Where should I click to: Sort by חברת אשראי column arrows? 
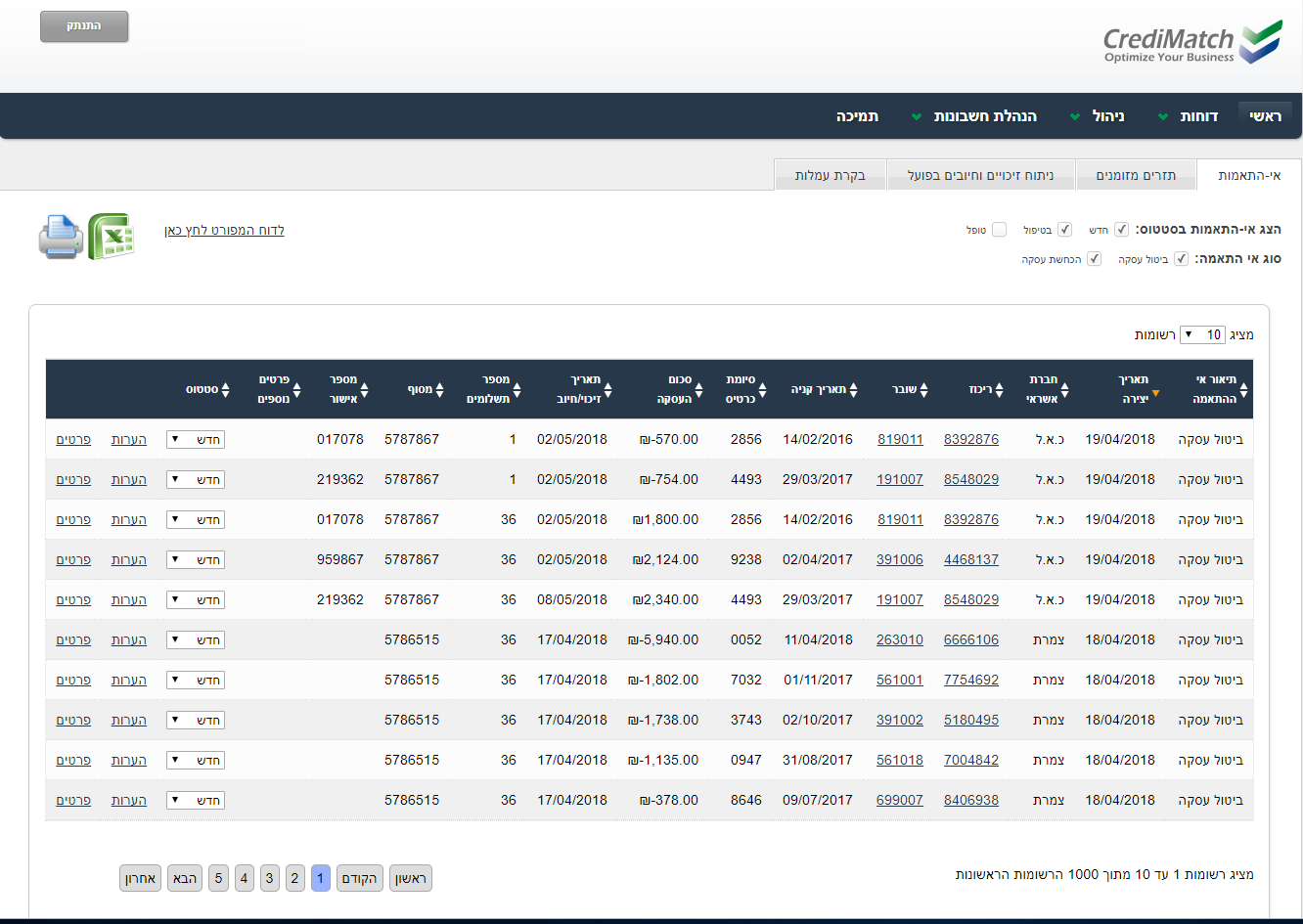click(1064, 389)
